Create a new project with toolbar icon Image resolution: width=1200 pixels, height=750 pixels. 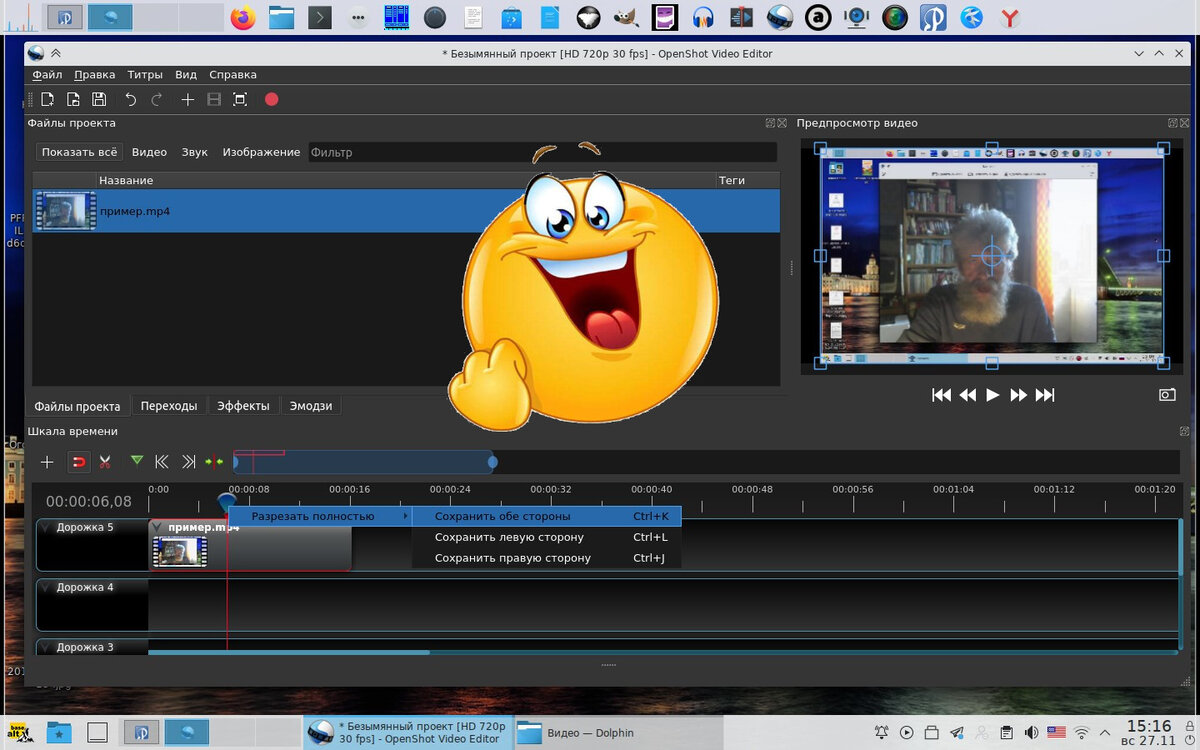click(47, 99)
